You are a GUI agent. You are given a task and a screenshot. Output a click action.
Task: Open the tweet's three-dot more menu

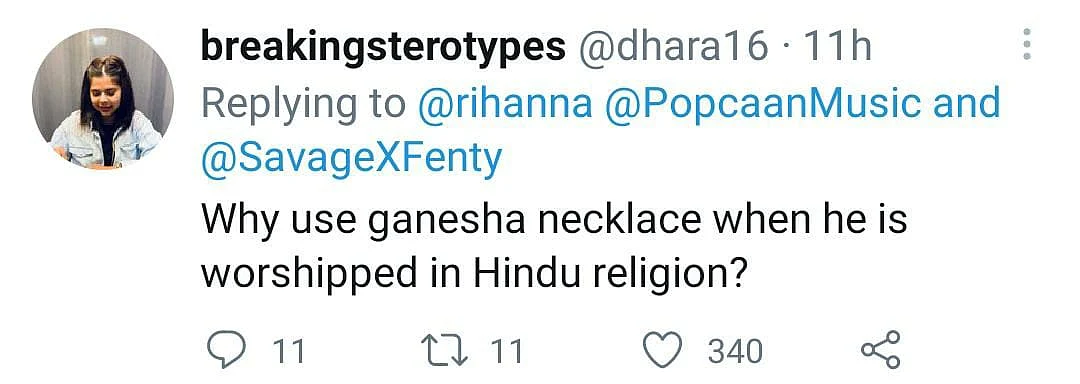click(1027, 45)
